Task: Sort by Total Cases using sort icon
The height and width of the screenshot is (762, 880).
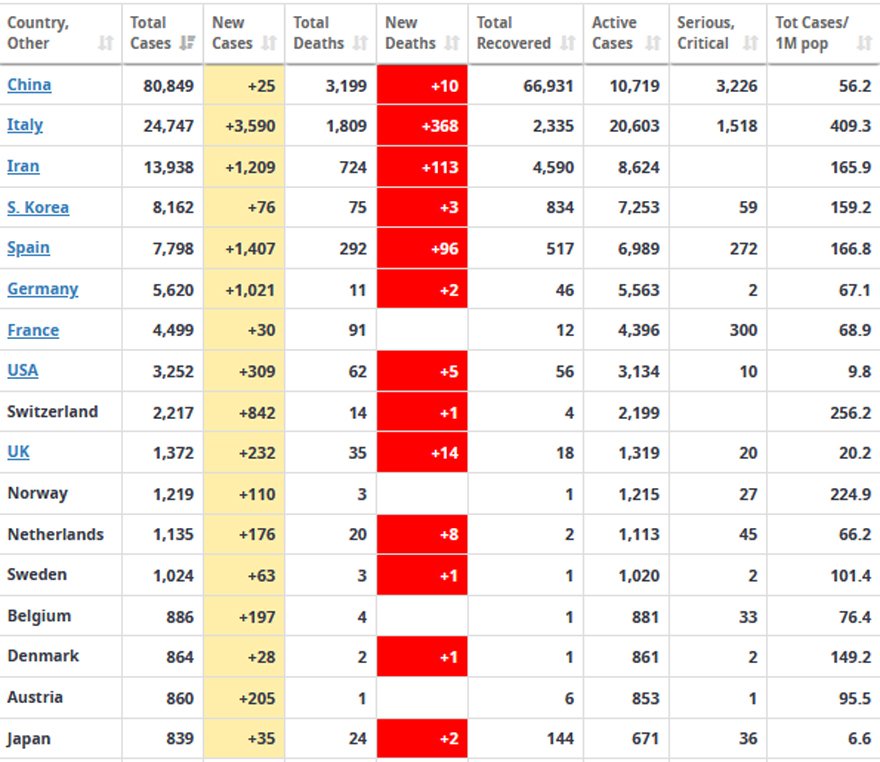Action: point(187,44)
